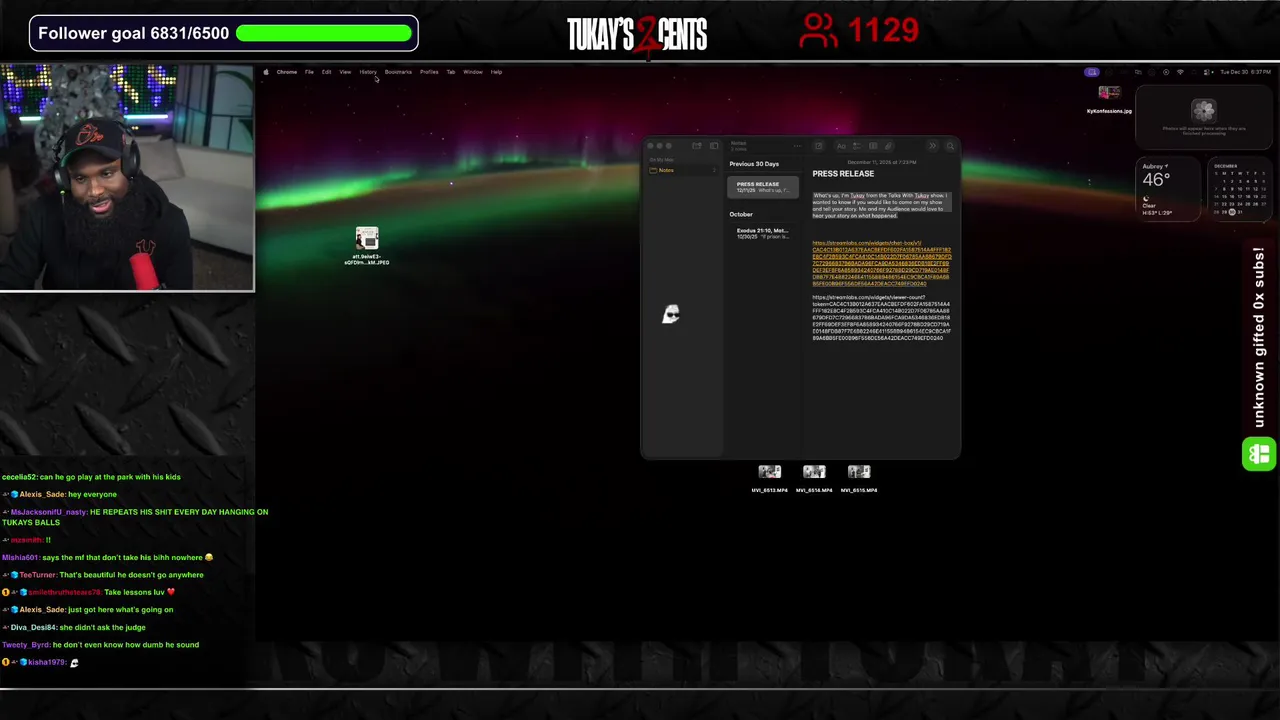Click the green Follower goal progress bar

point(324,33)
